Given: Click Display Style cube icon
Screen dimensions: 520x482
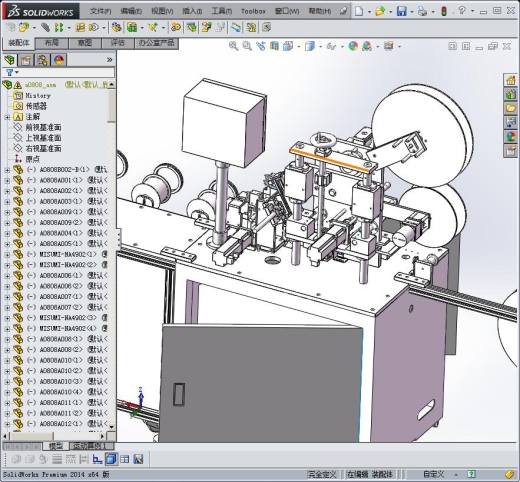Looking at the screenshot, I should 310,46.
